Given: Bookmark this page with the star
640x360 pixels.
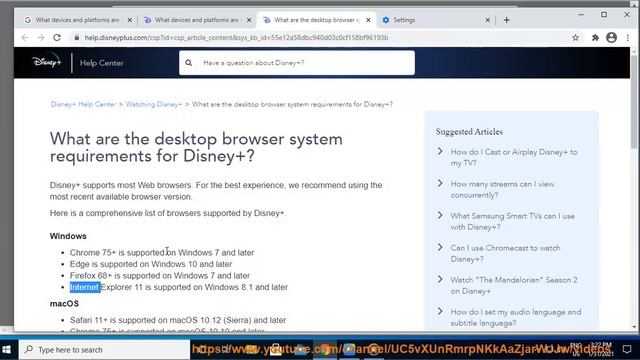Looking at the screenshot, I should [x=576, y=38].
